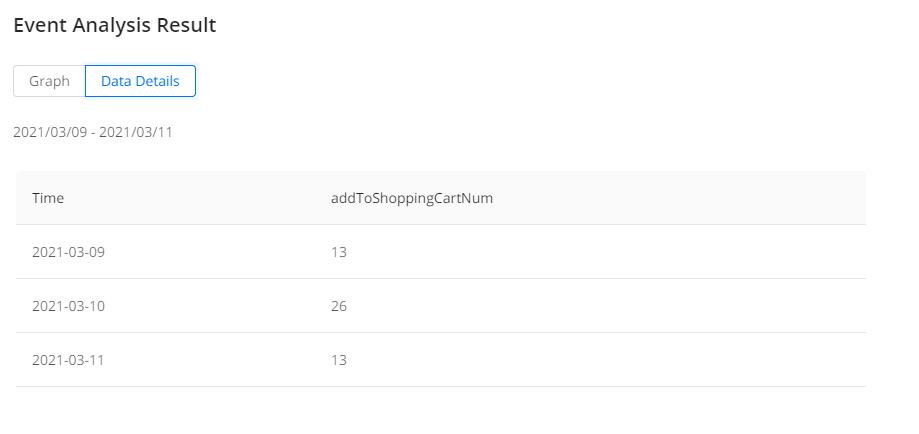Select the 2021-03-11 date cell

[68, 360]
